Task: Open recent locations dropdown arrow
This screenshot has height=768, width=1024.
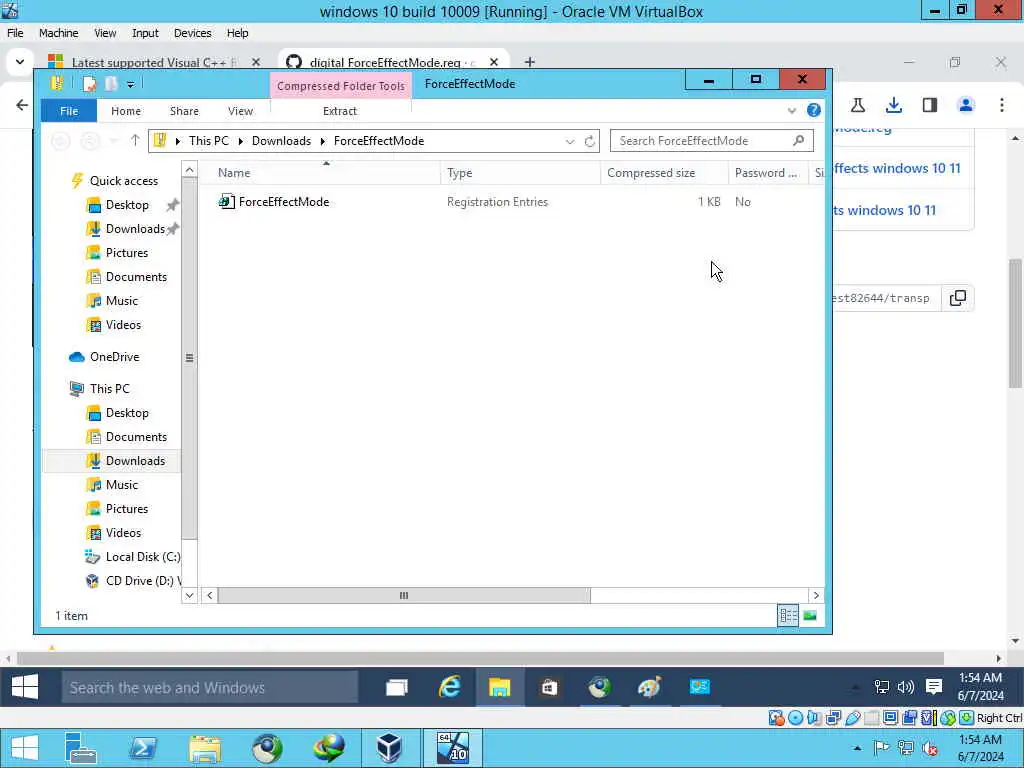Action: [114, 141]
